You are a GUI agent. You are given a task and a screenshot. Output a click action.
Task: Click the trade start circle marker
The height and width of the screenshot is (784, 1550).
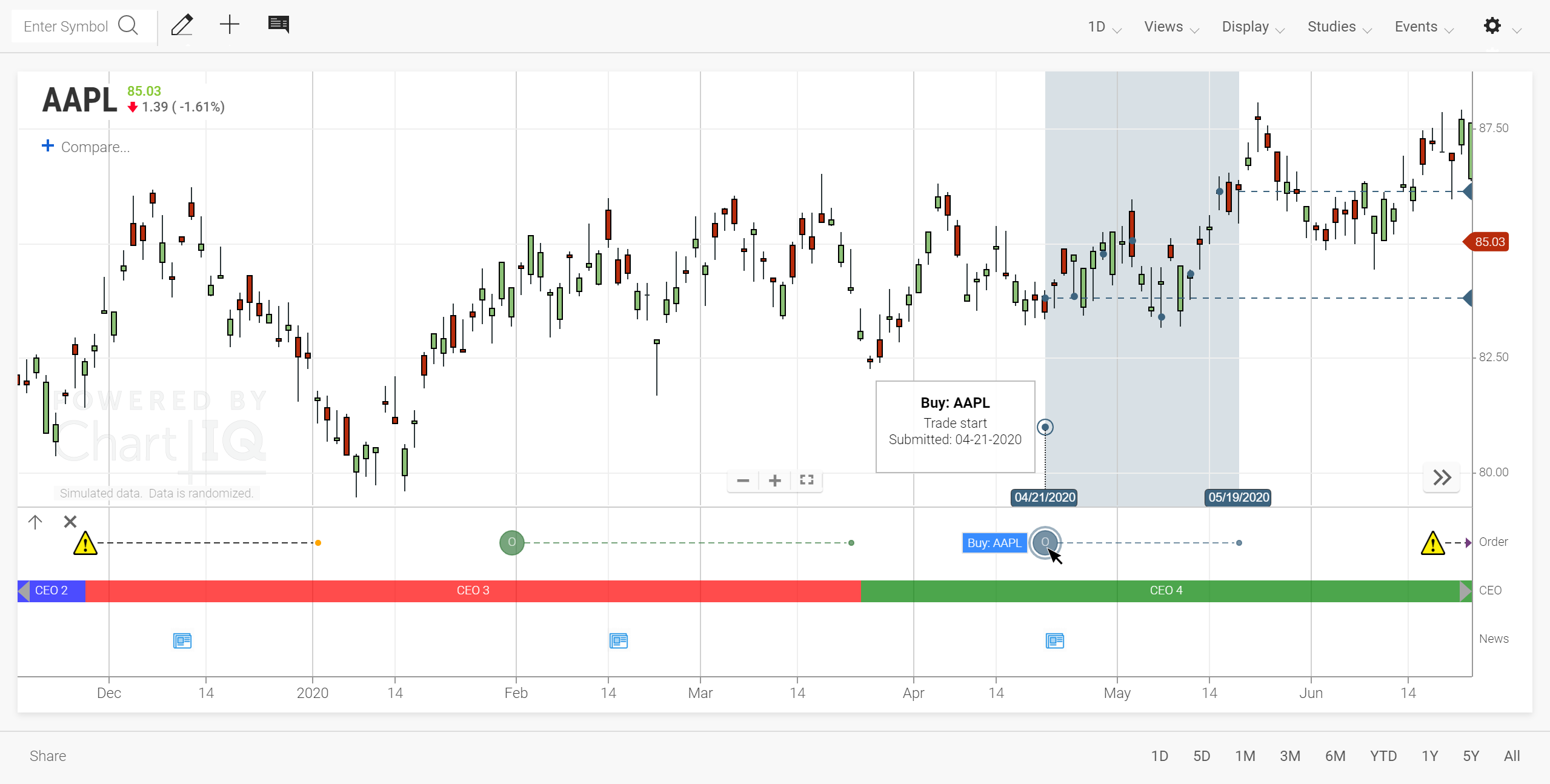(x=1045, y=427)
